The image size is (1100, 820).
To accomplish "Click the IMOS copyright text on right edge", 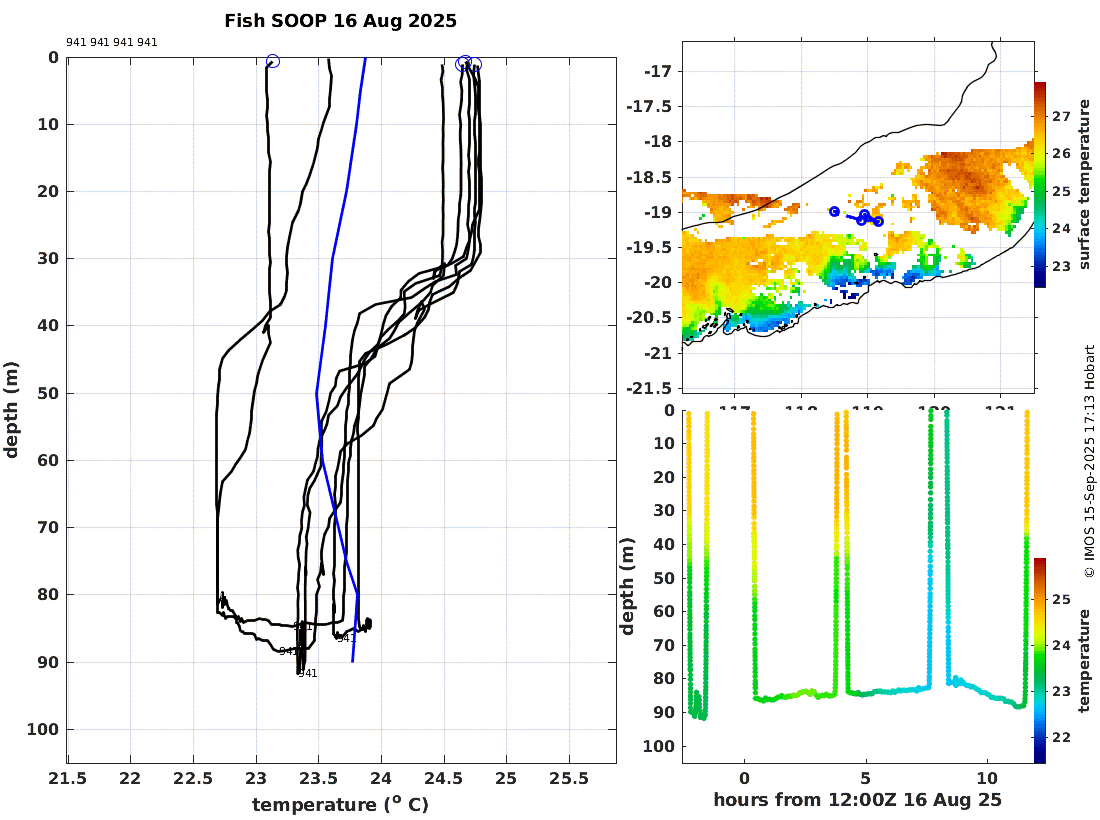I will (1089, 461).
